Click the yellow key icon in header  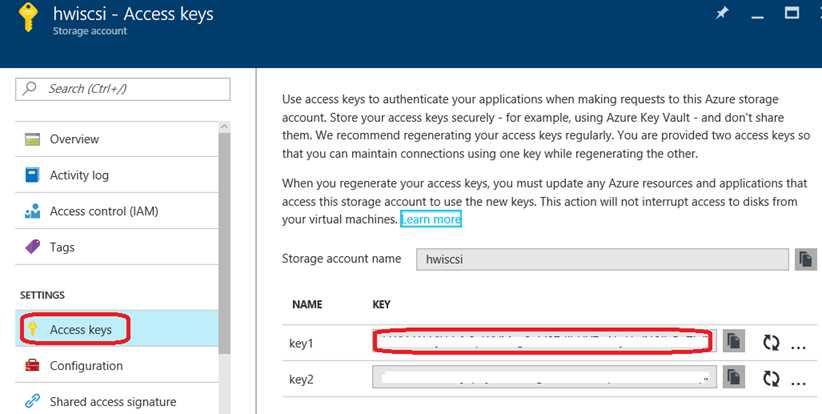[27, 17]
